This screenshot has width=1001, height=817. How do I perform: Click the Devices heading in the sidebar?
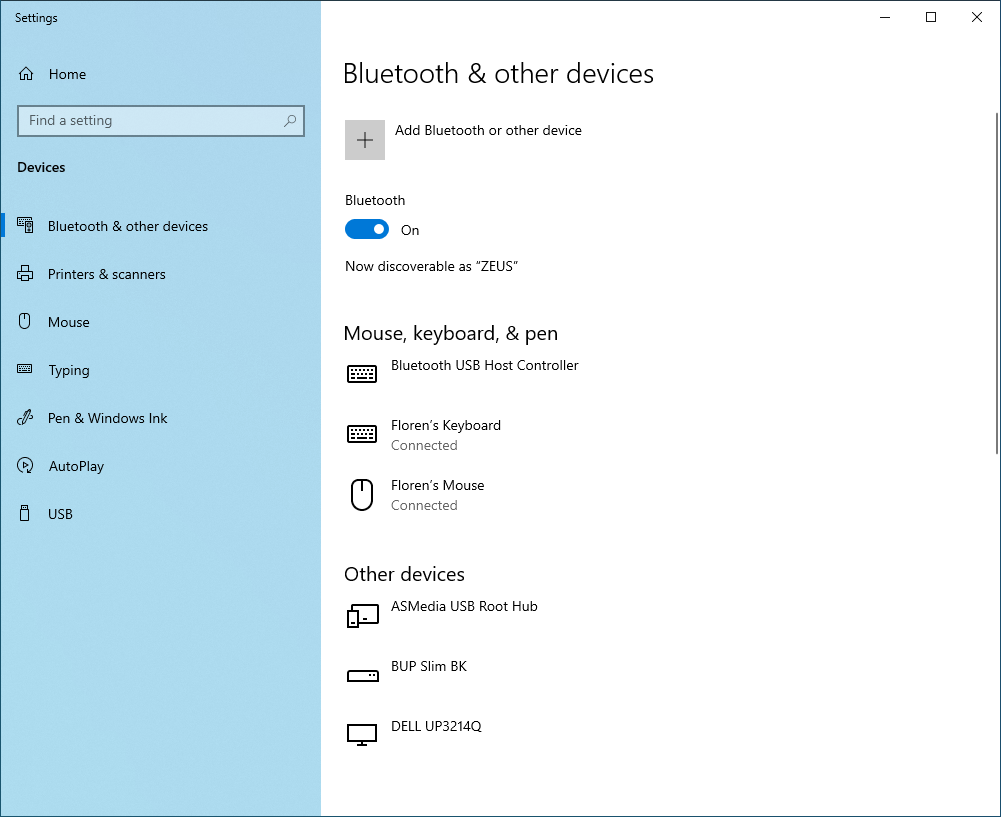[41, 167]
